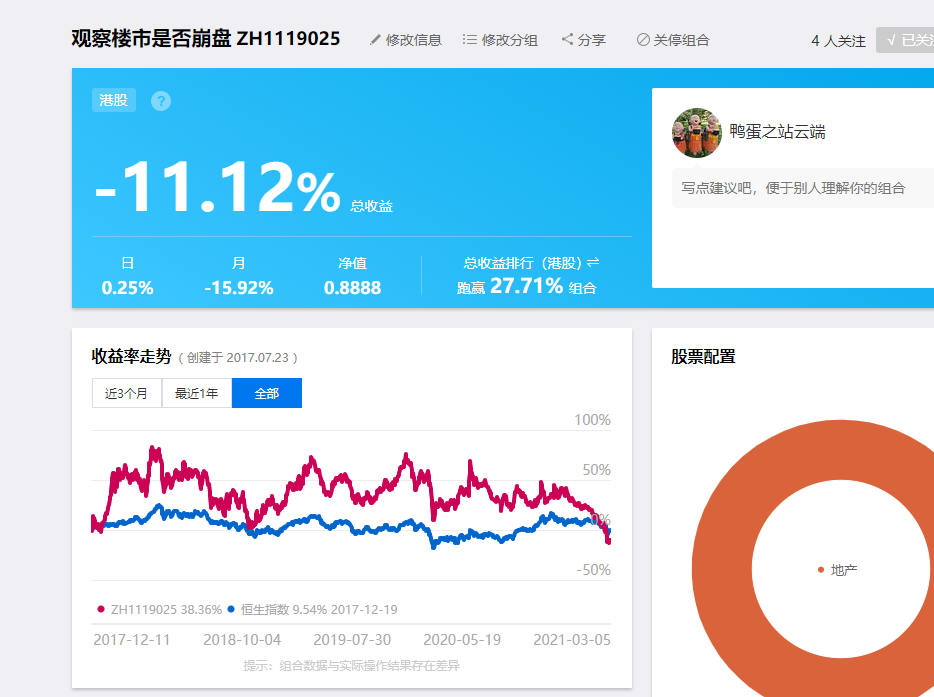Click the portfolio title 观察楼市是否崩盘

(150, 39)
